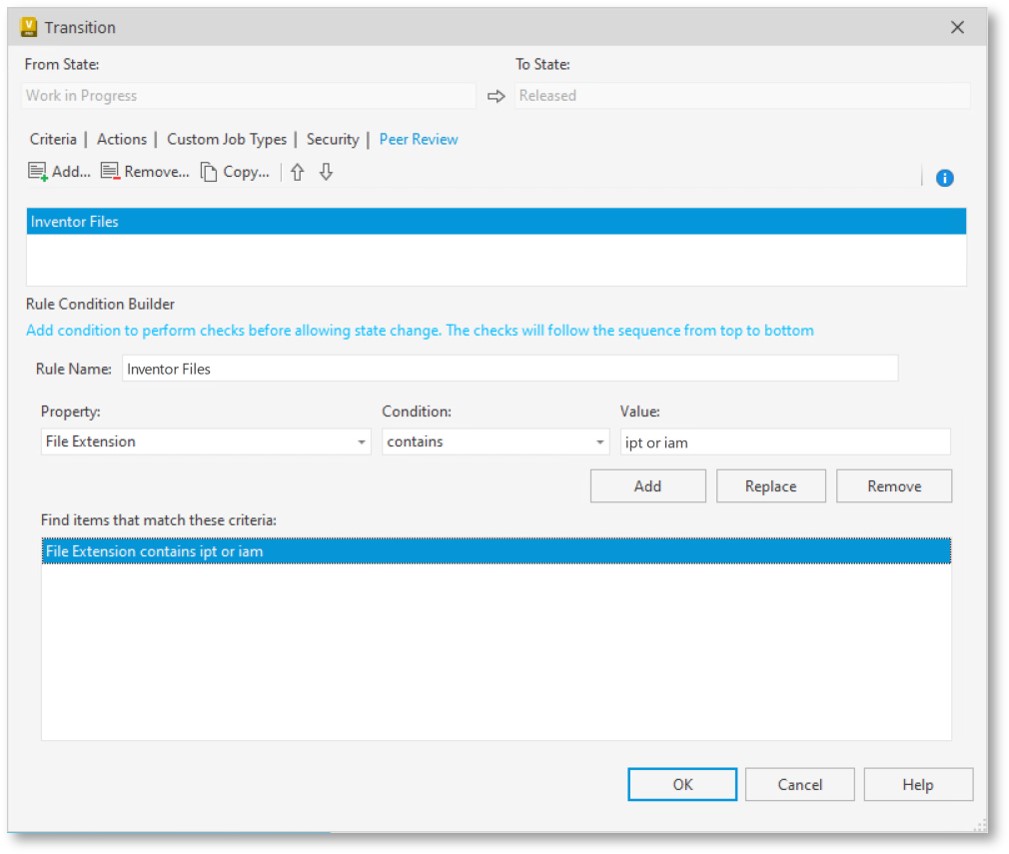Click the Vault app icon in title bar
This screenshot has width=1009, height=854.
click(x=29, y=27)
